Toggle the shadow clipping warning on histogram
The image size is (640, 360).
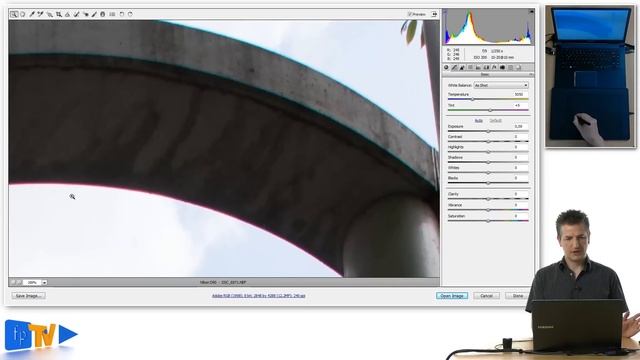point(445,12)
